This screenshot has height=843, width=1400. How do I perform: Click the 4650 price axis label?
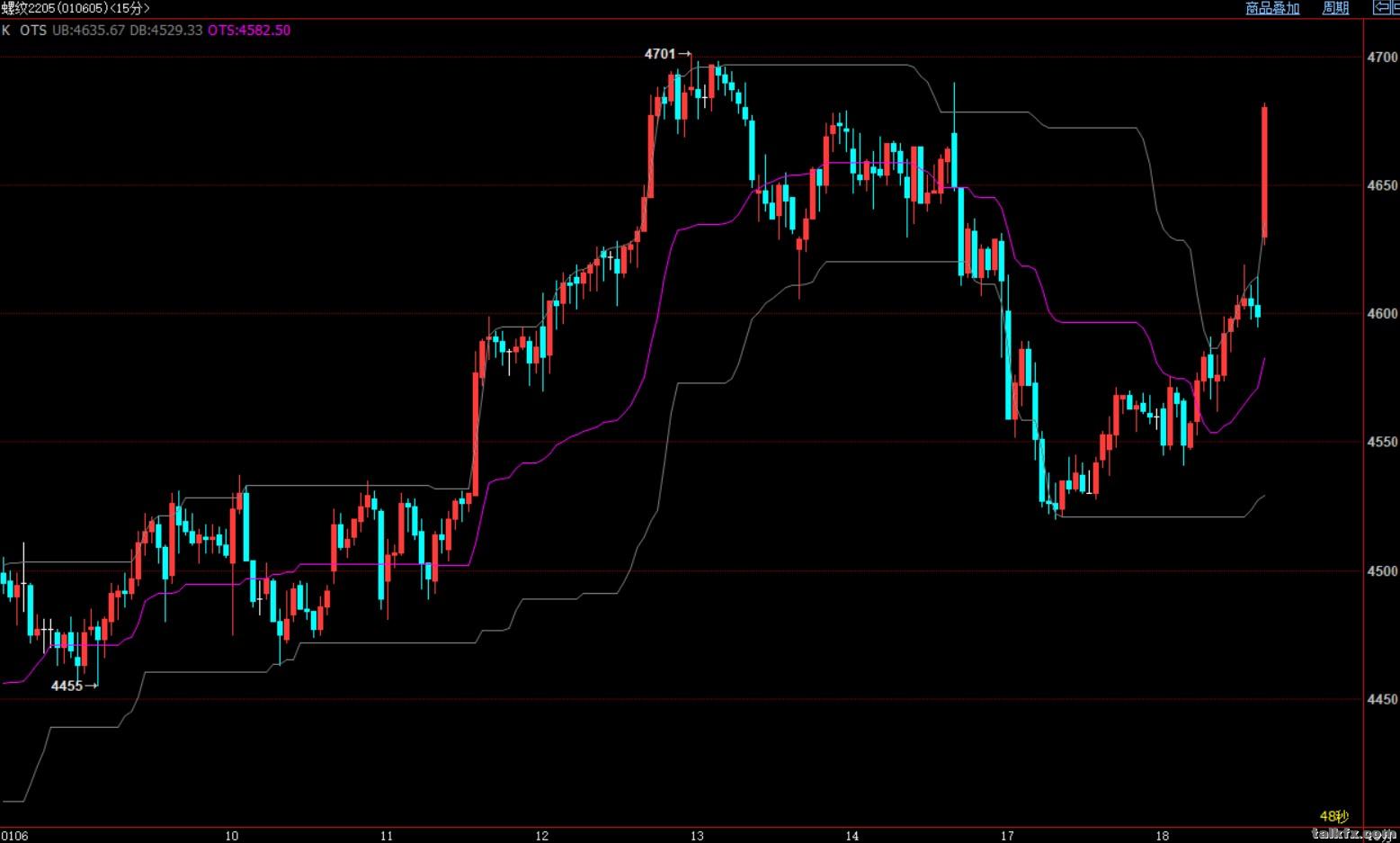pyautogui.click(x=1382, y=185)
